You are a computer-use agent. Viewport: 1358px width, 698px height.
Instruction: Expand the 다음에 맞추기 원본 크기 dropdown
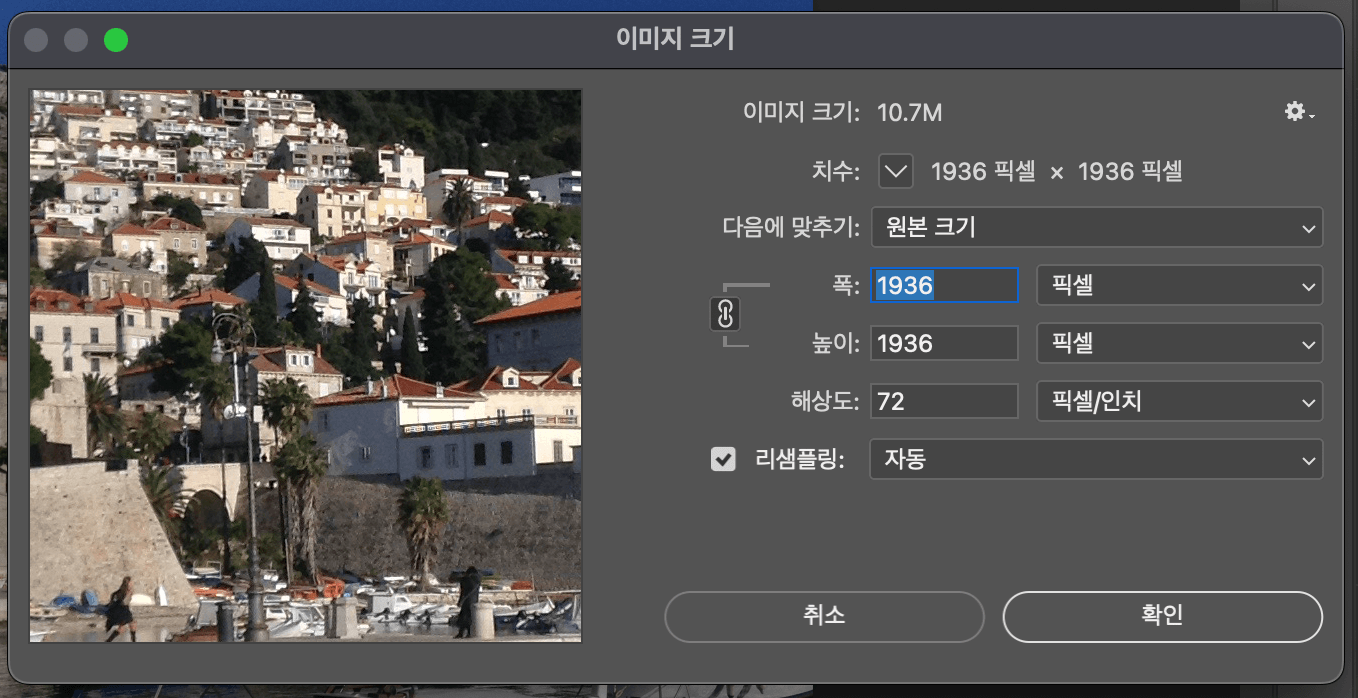pos(1097,228)
